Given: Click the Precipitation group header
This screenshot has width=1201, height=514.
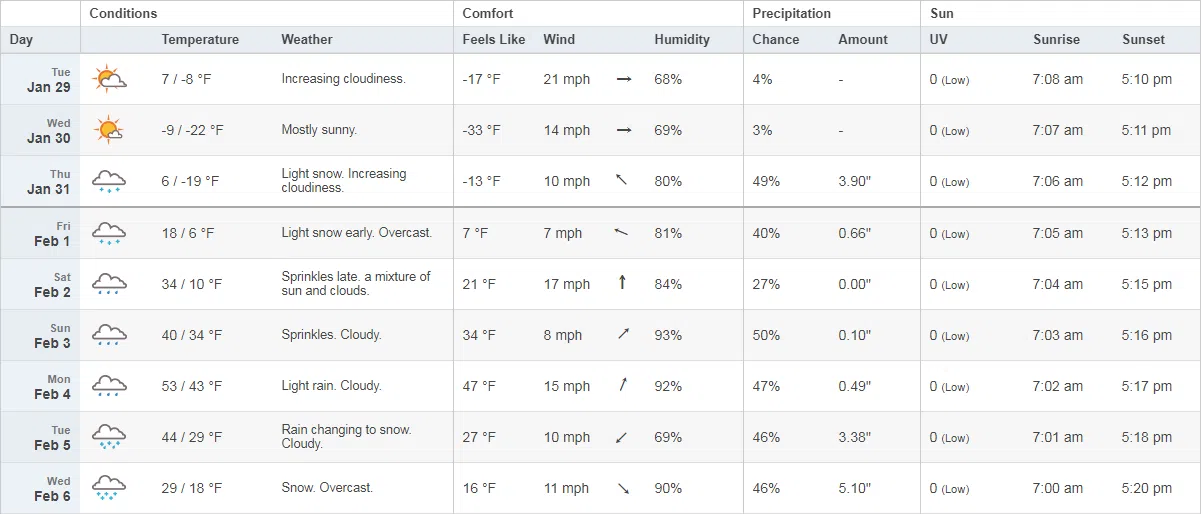Looking at the screenshot, I should 791,14.
